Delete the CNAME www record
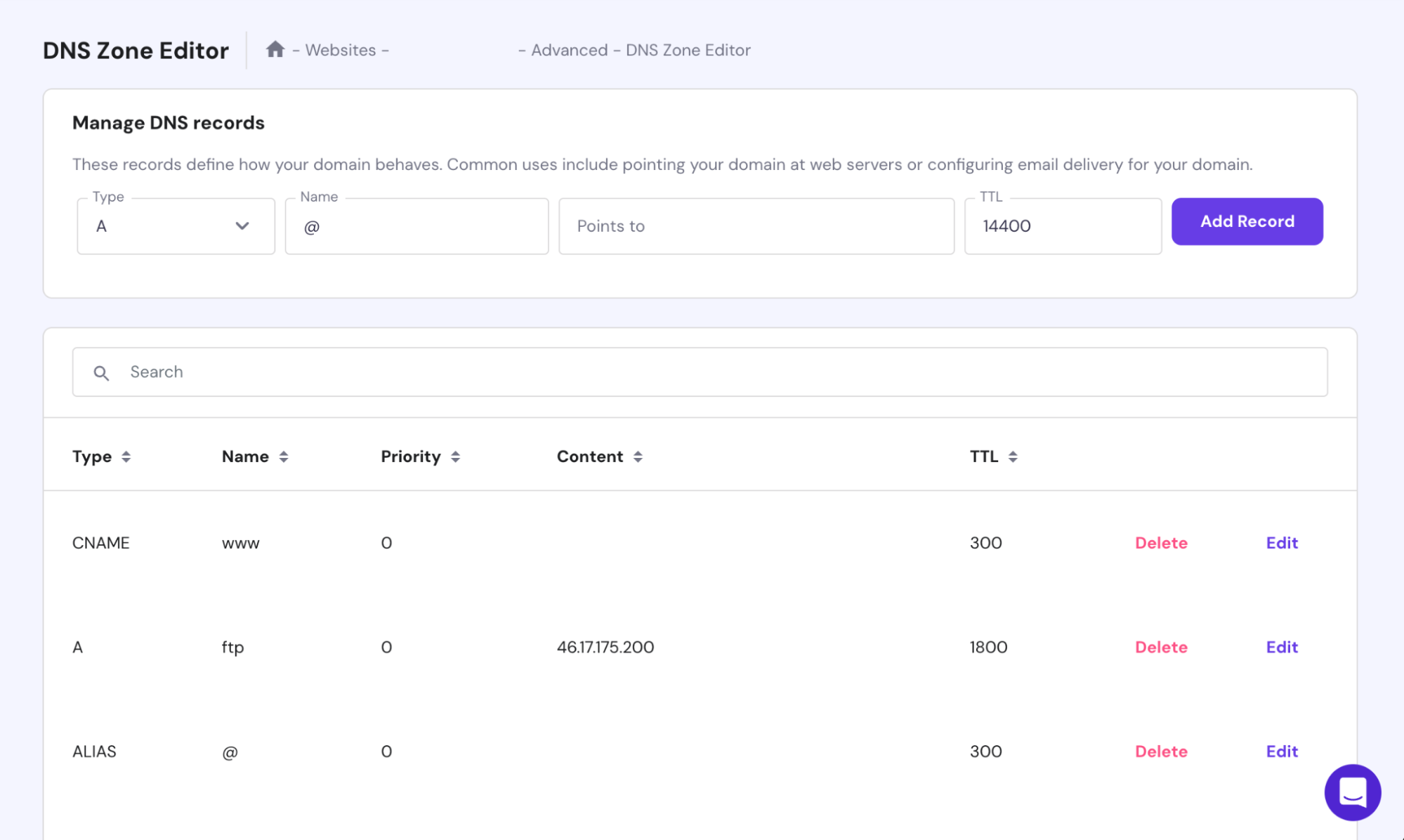 (x=1160, y=543)
